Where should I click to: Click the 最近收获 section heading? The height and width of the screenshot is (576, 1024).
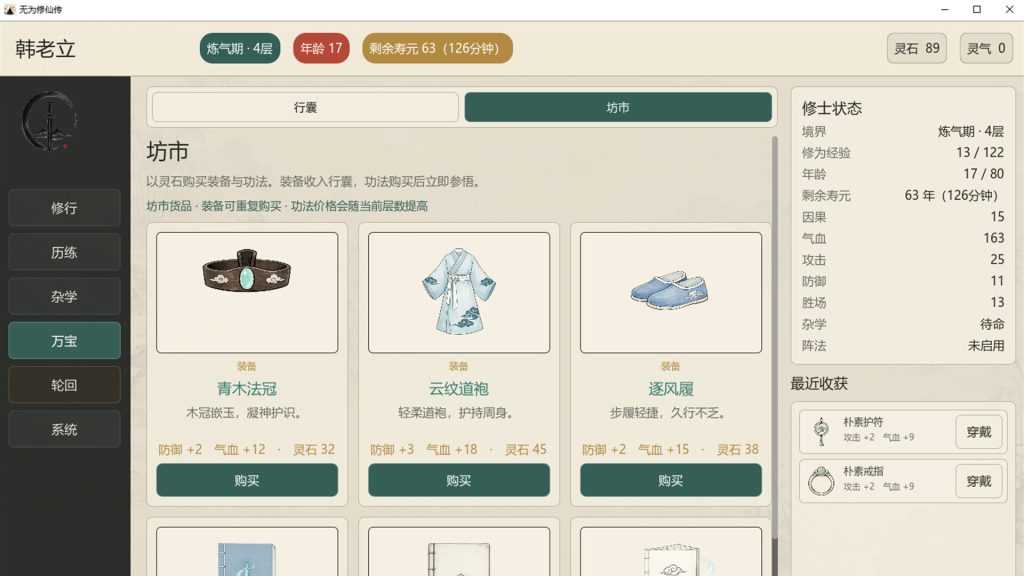[819, 384]
